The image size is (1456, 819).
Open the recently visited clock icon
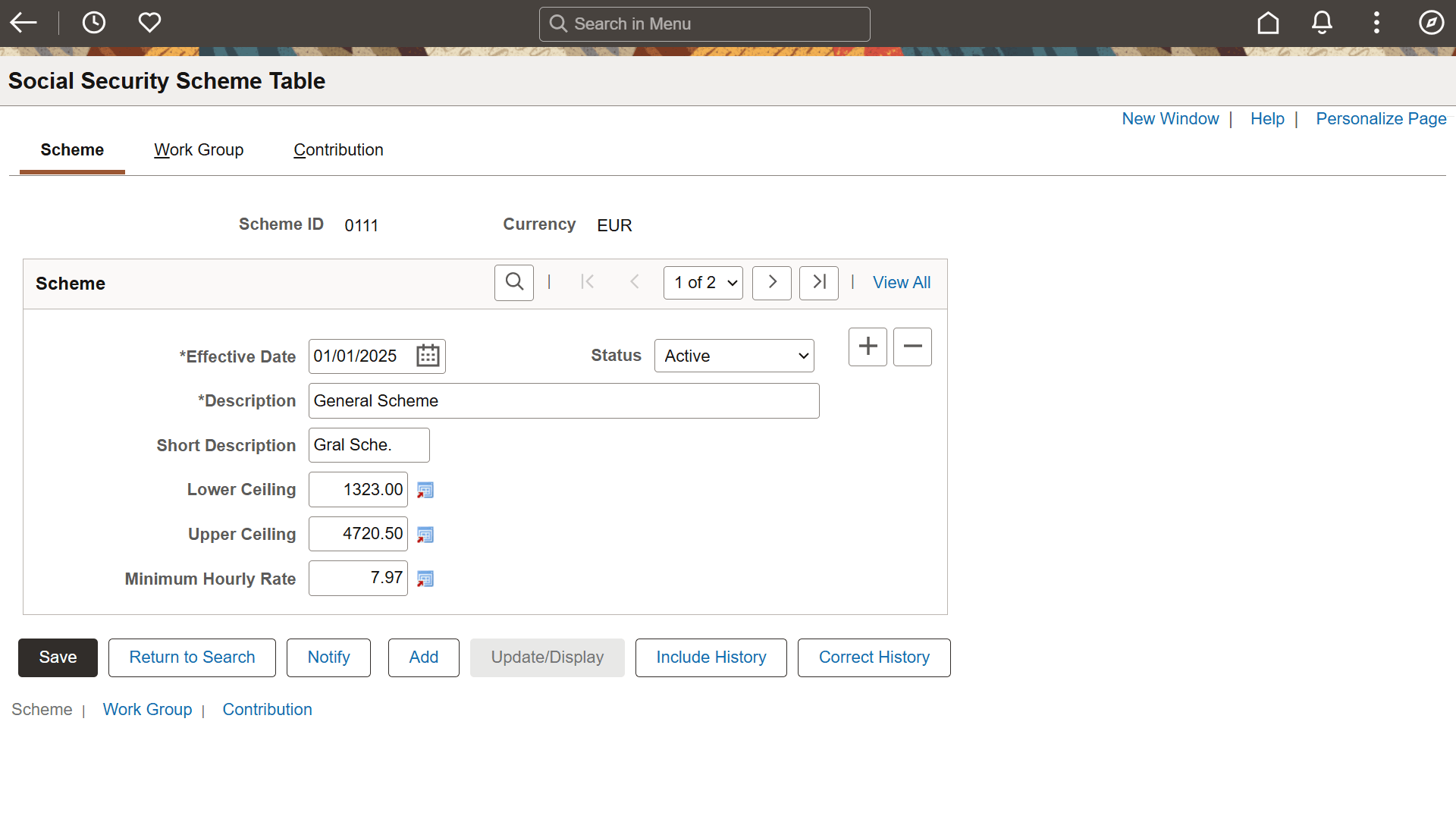pyautogui.click(x=94, y=23)
